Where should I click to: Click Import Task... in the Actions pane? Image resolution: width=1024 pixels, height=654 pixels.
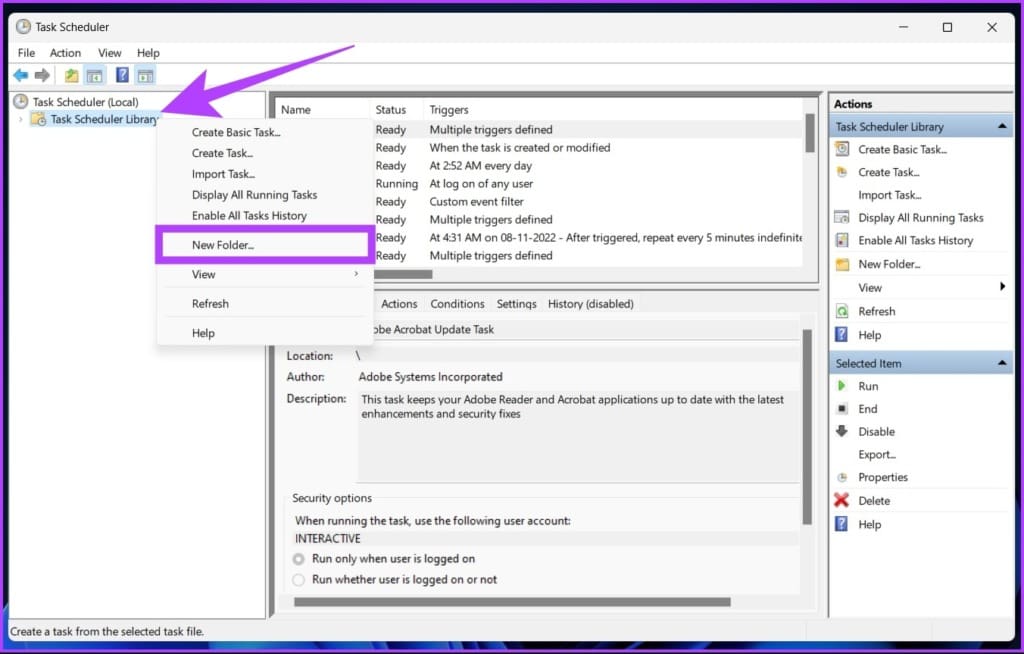point(889,195)
